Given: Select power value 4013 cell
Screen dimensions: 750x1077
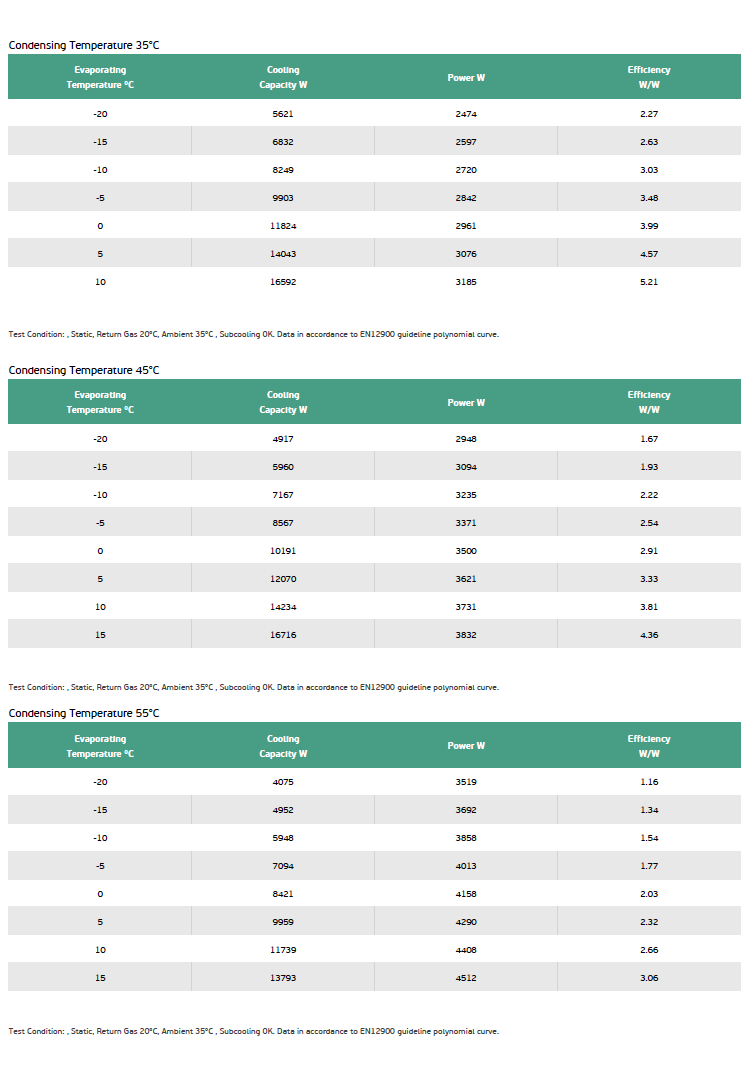Looking at the screenshot, I should (x=466, y=866).
